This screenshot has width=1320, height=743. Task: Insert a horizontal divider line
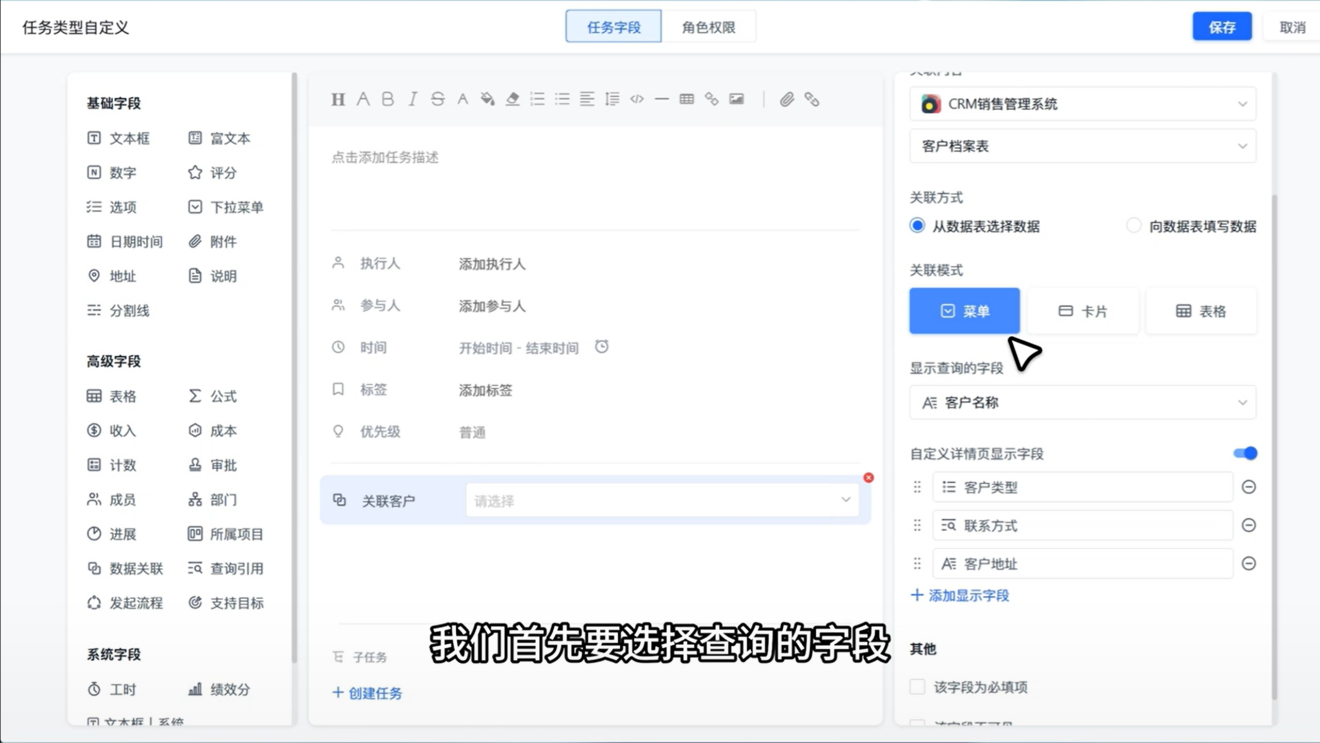coord(662,99)
